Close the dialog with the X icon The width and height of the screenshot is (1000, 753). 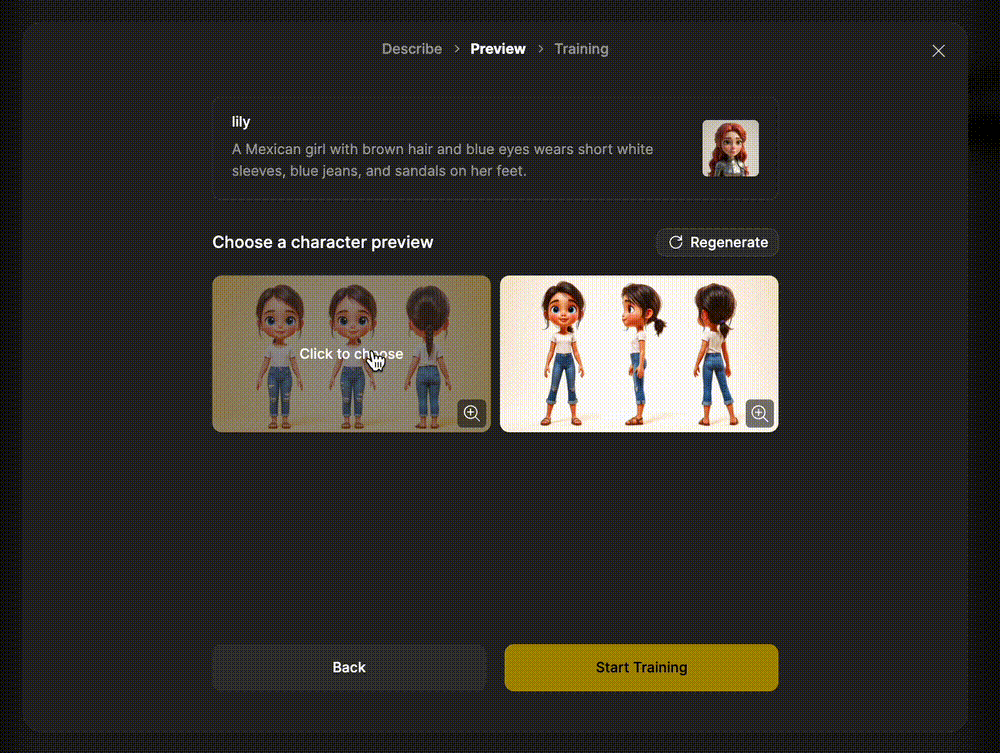[938, 51]
